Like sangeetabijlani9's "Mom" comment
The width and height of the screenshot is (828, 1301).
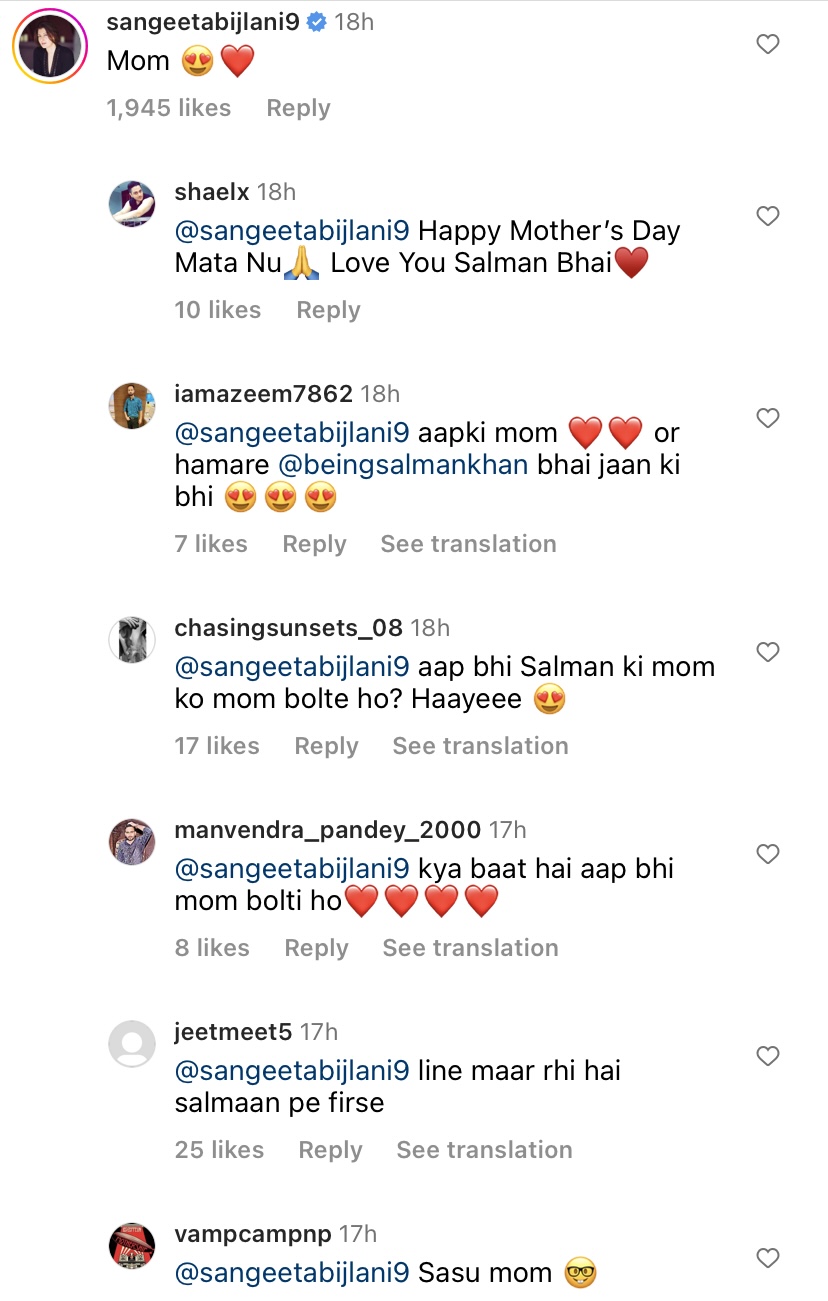point(767,44)
